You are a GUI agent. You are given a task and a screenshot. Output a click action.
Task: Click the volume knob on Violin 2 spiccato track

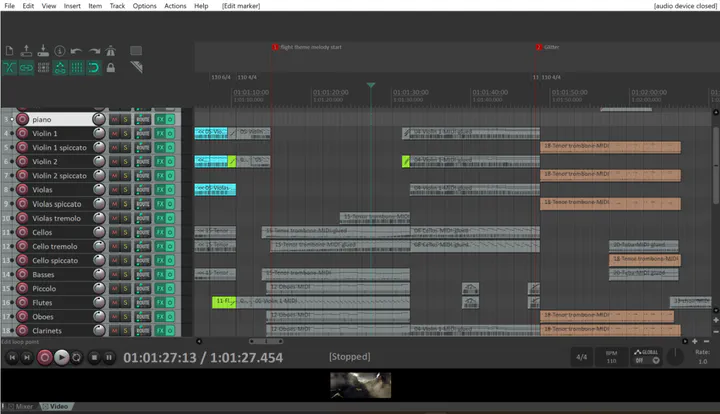99,175
